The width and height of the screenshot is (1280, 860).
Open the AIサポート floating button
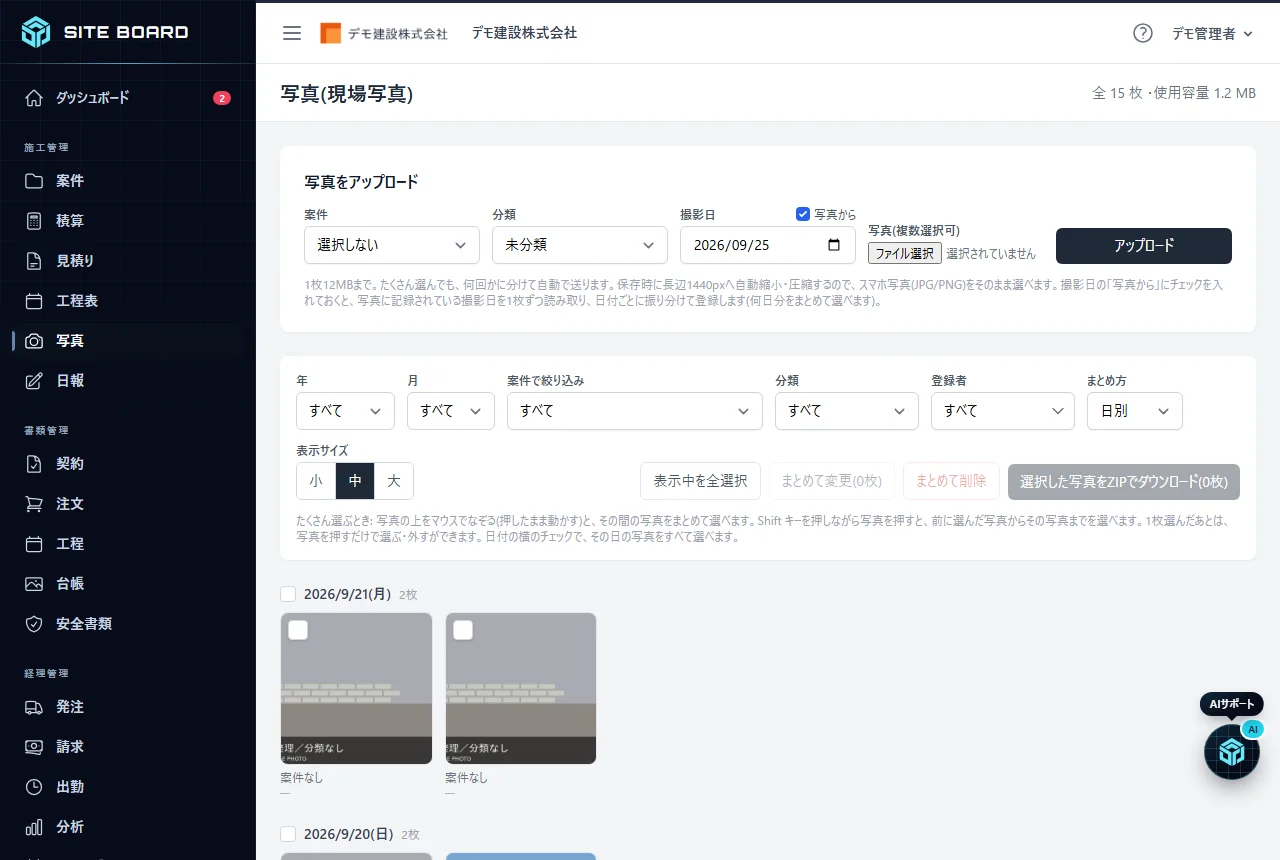tap(1231, 751)
